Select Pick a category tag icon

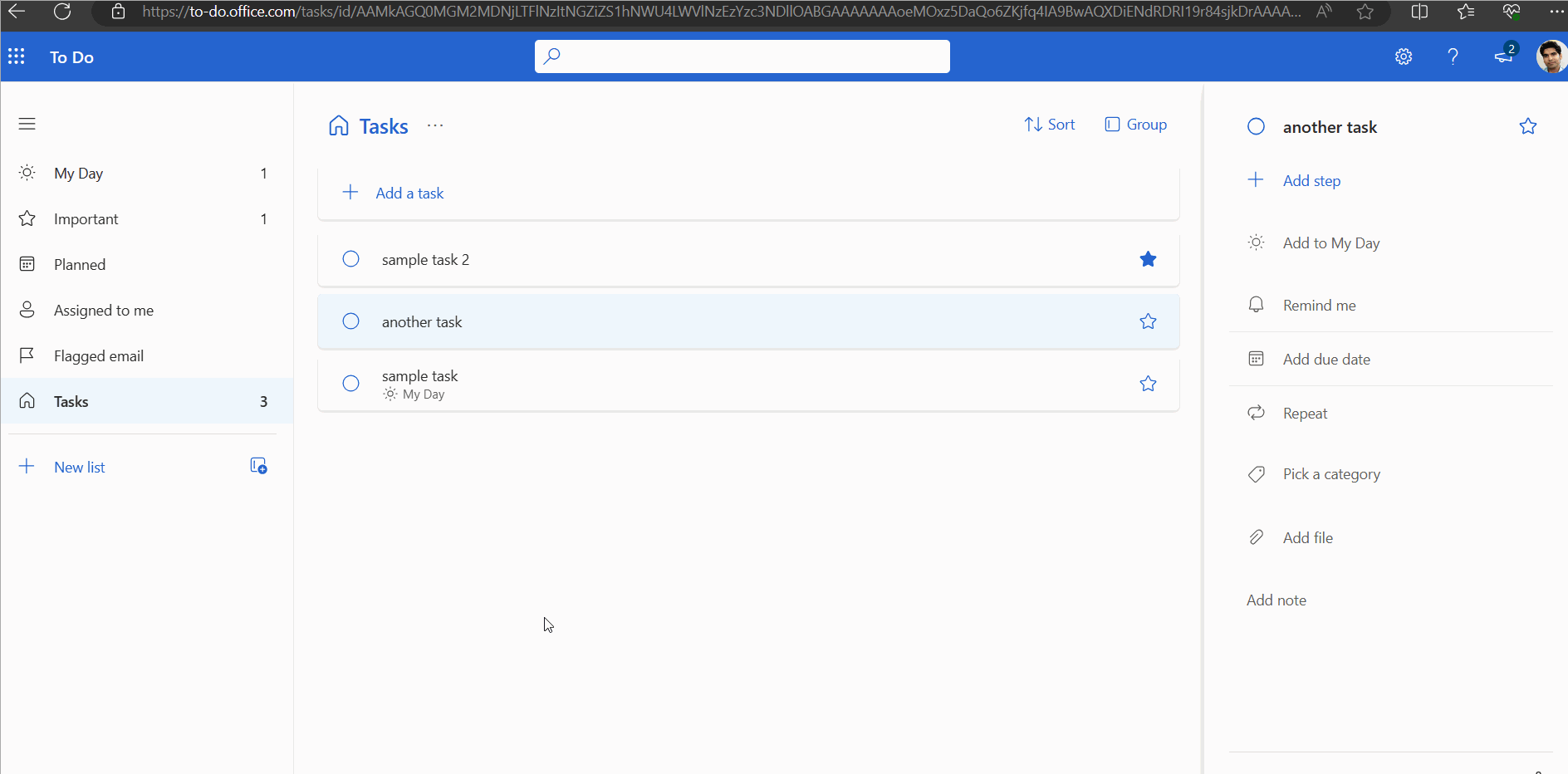pos(1257,474)
